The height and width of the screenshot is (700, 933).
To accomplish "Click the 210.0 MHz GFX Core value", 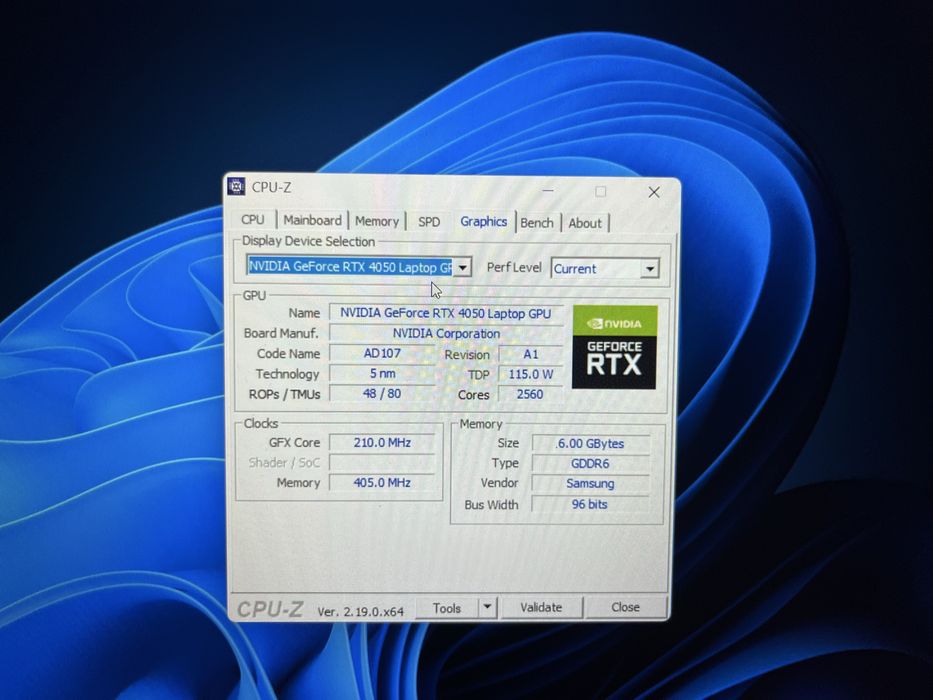I will click(x=382, y=442).
